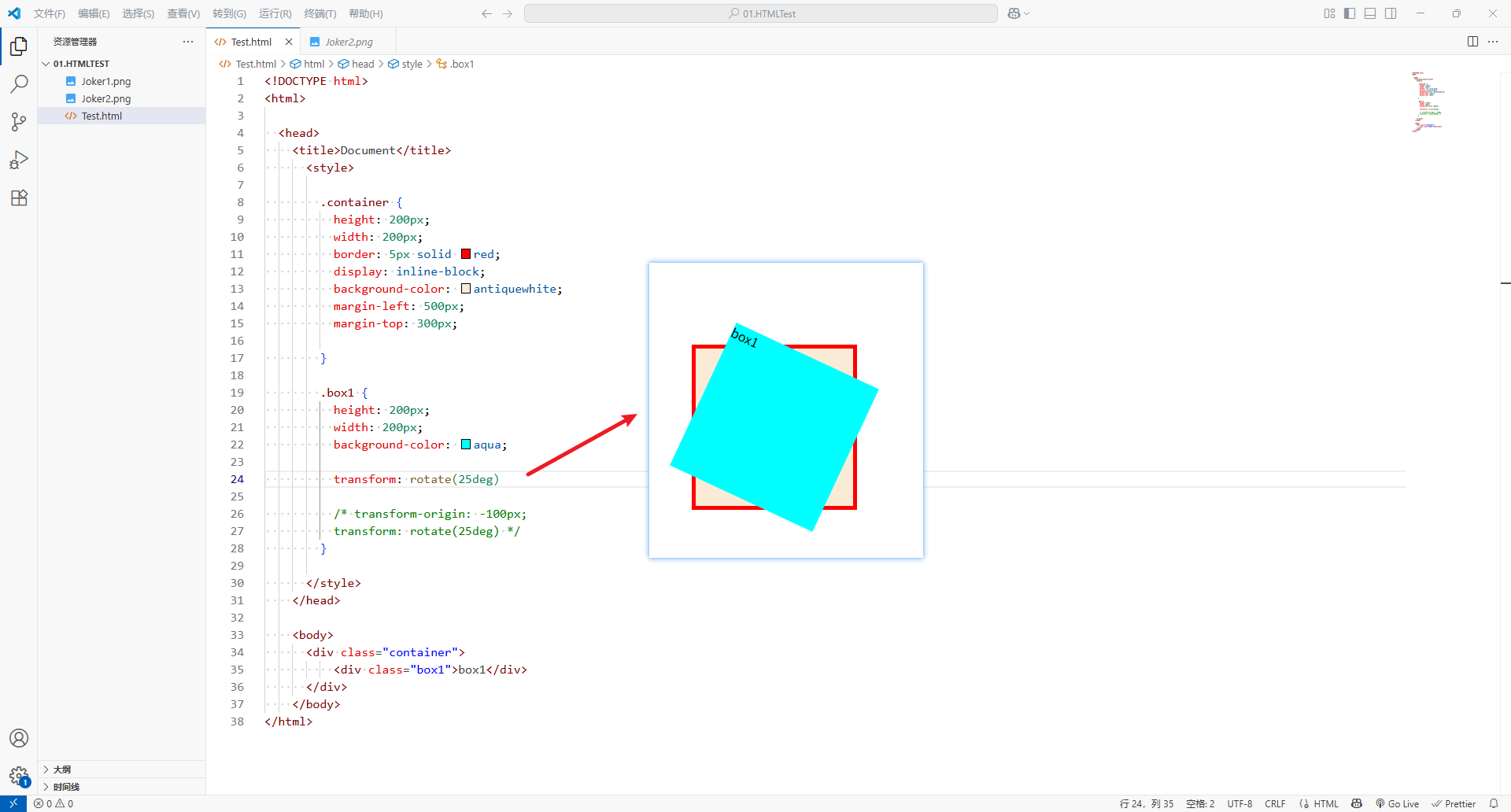
Task: Click Prettier in the status bar
Action: tap(1454, 803)
